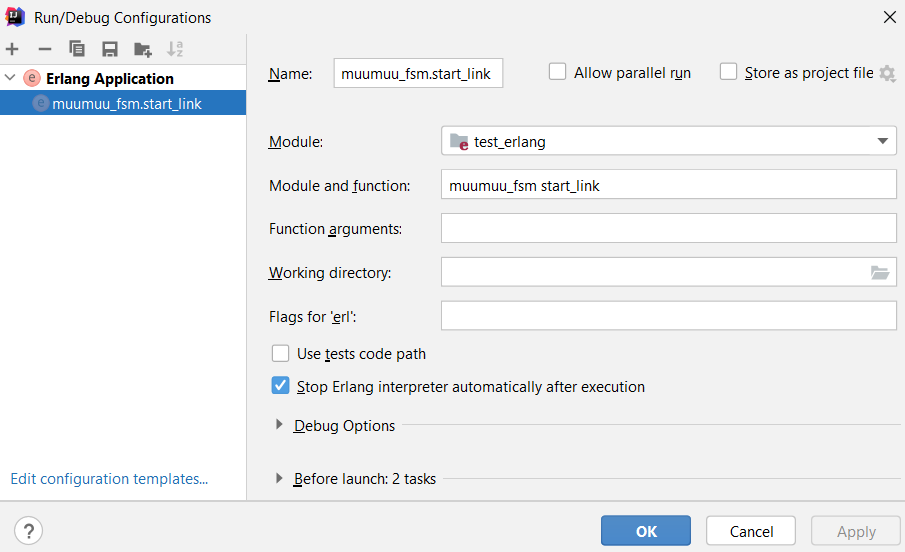Check the Store as project file box
This screenshot has height=552, width=905.
point(729,72)
